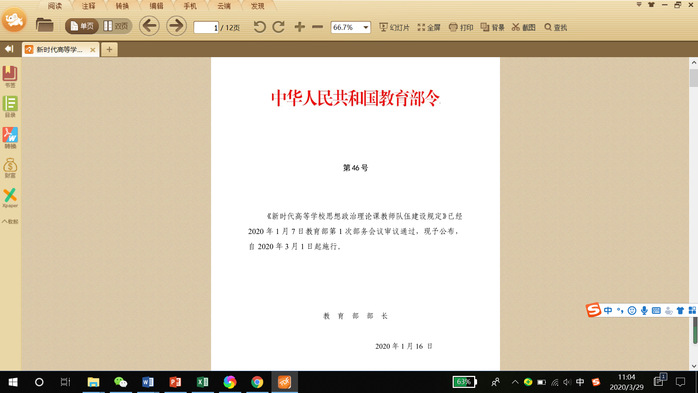Go to the next page arrow
The width and height of the screenshot is (698, 393).
[x=176, y=26]
